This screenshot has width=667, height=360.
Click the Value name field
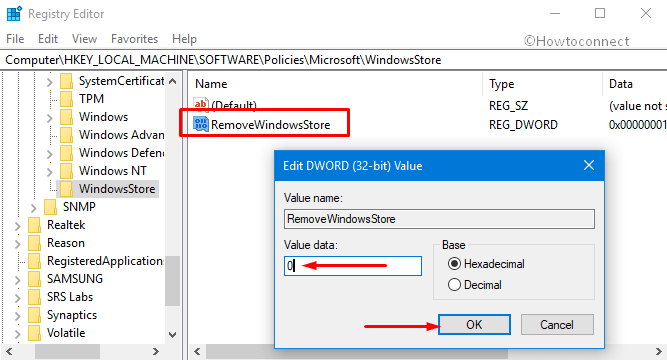click(439, 219)
